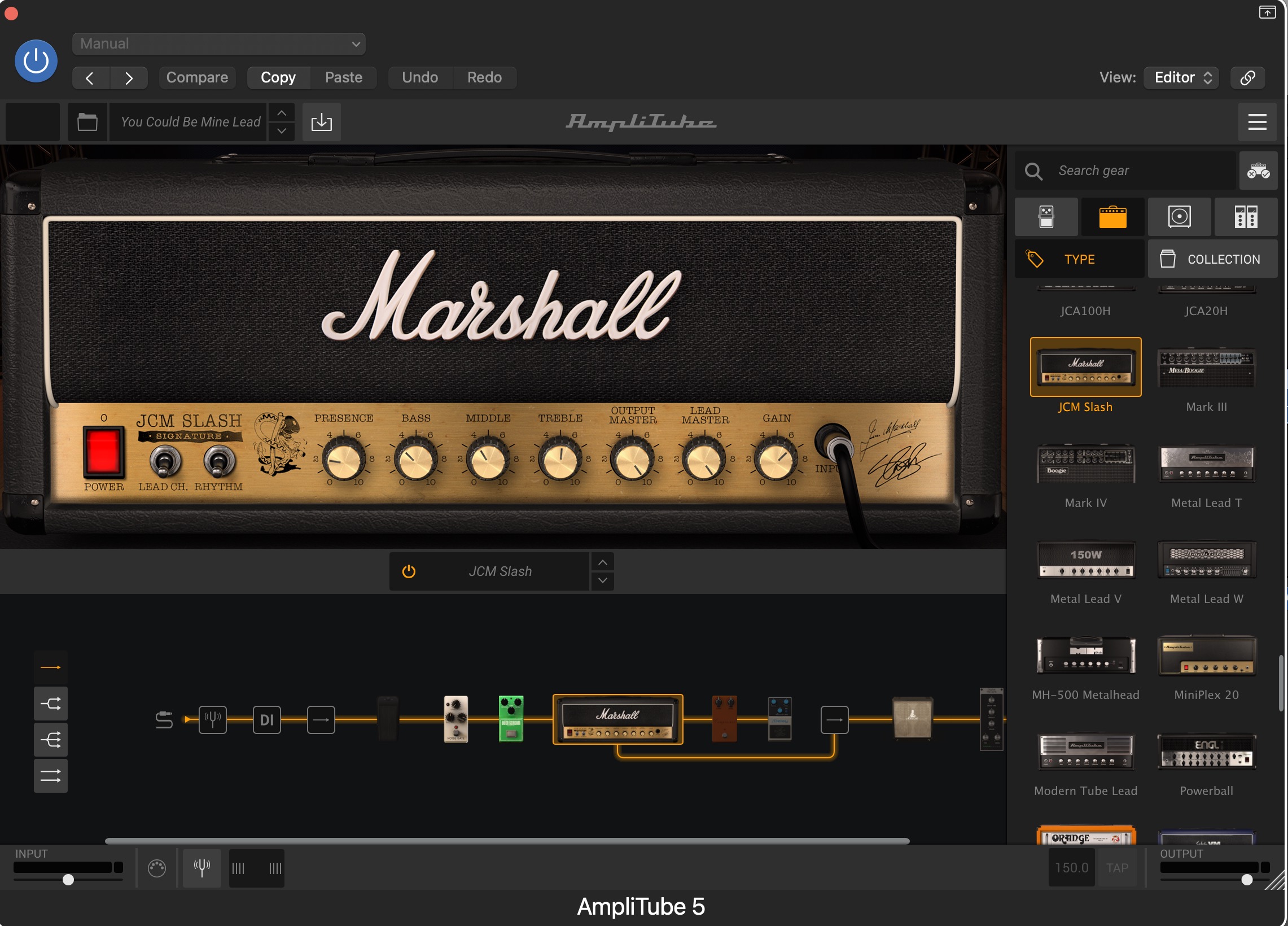Click the TREBLE knob
The height and width of the screenshot is (926, 1288).
click(x=560, y=459)
